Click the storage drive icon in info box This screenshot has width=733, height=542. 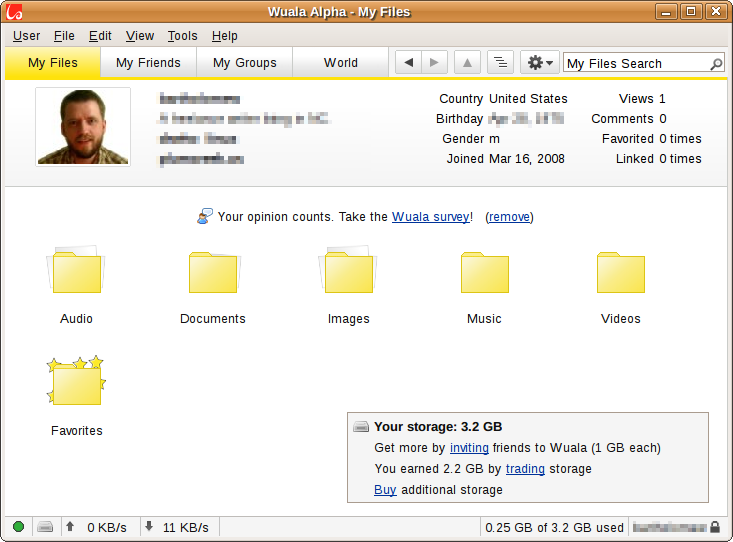tap(361, 426)
